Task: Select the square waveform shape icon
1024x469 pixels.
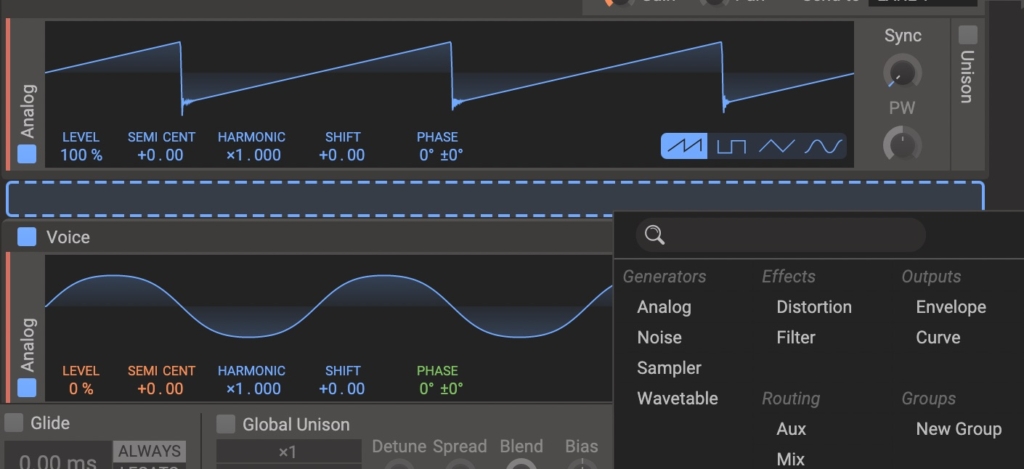Action: coord(731,146)
